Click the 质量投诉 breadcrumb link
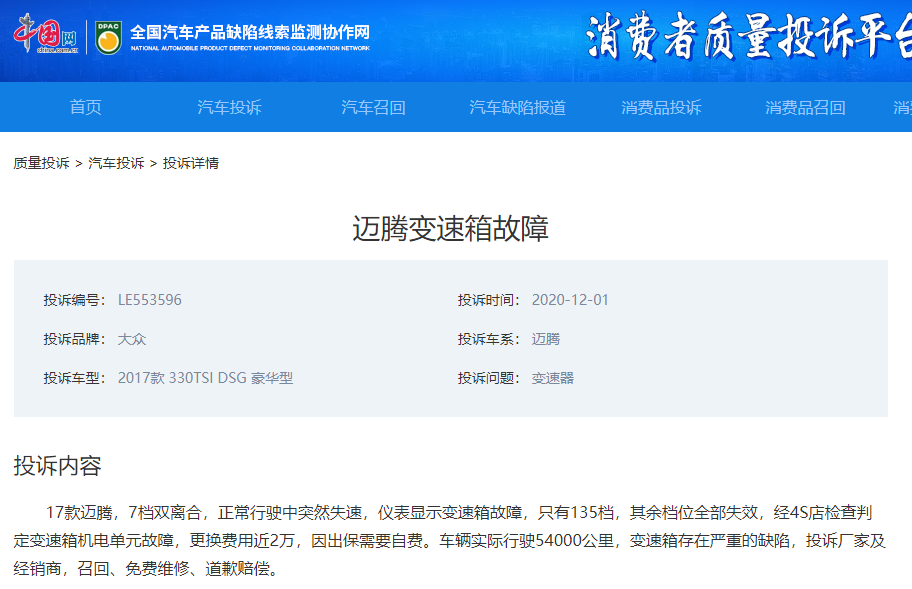Screen dimensions: 912x589 click(x=41, y=163)
